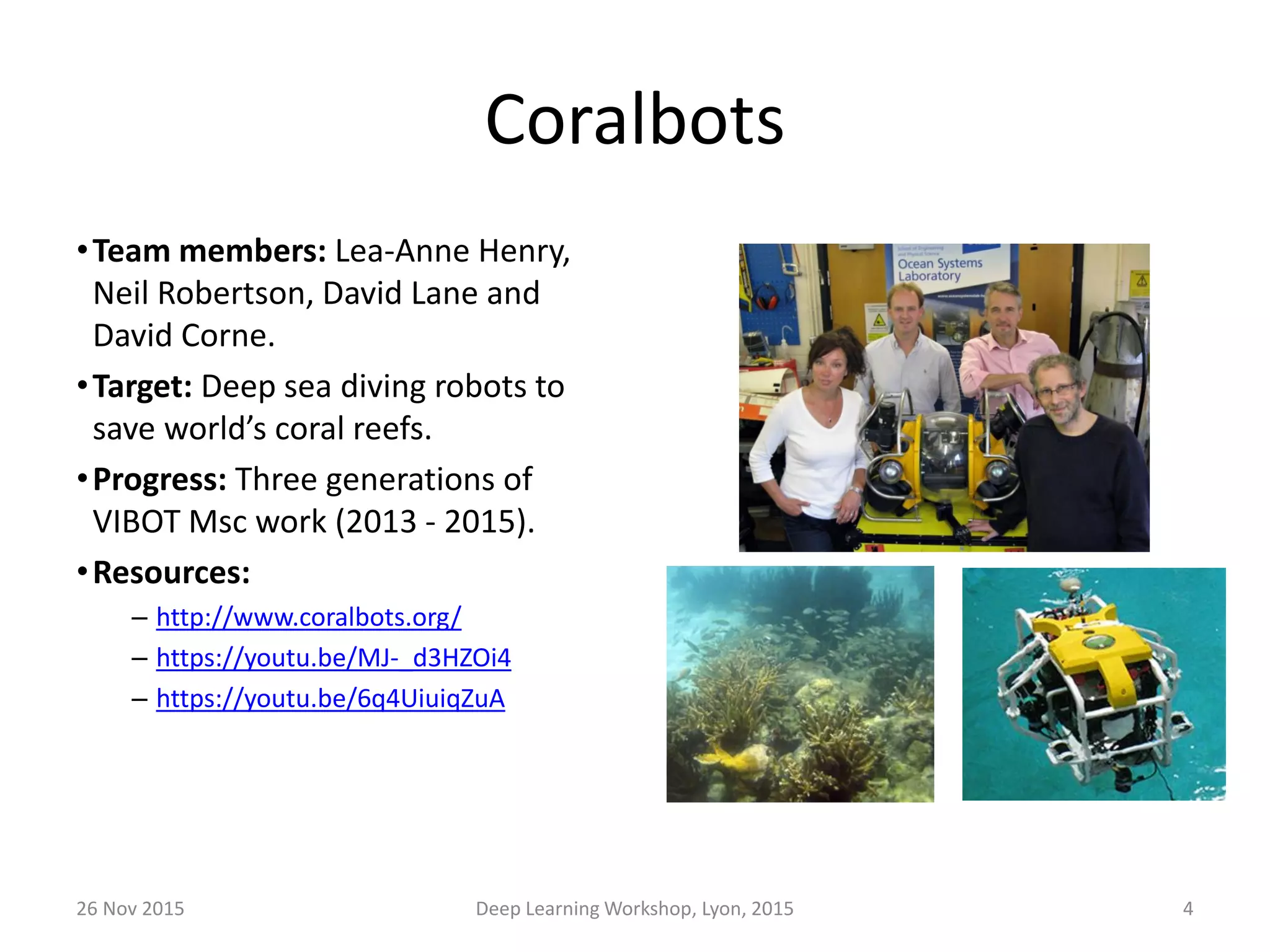Viewport: 1270px width, 952px height.
Task: Click slide number 4 in footer
Action: coord(1188,909)
